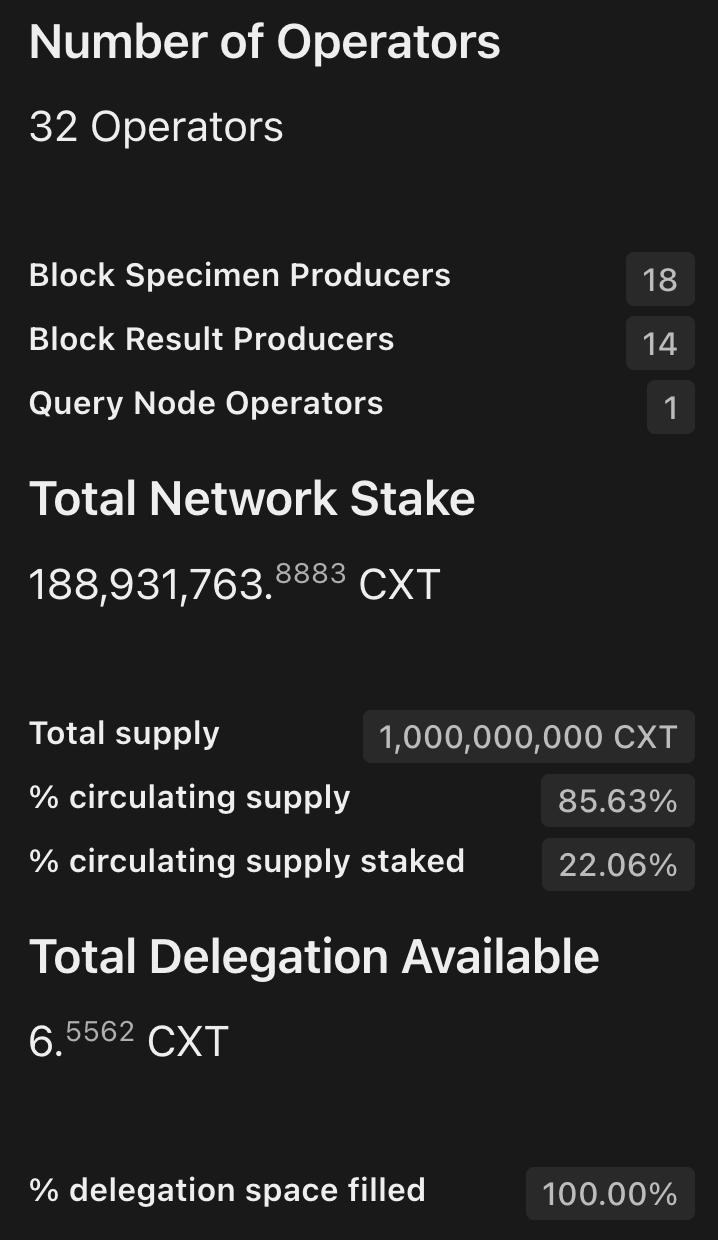This screenshot has width=718, height=1240.
Task: Click the % delegation space filled label
Action: [x=227, y=1190]
